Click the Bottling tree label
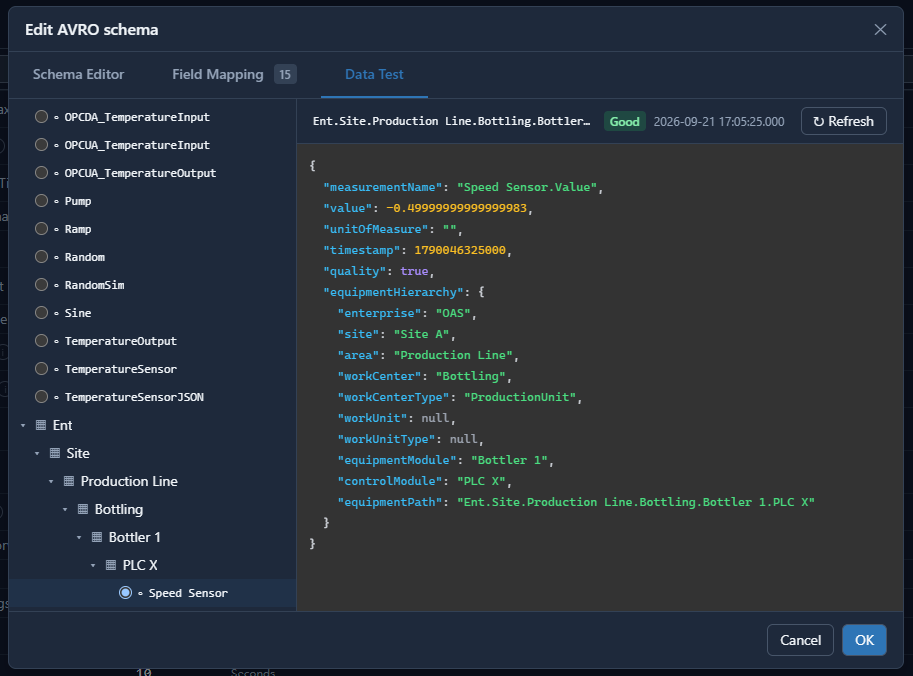Image resolution: width=913 pixels, height=676 pixels. pos(119,509)
